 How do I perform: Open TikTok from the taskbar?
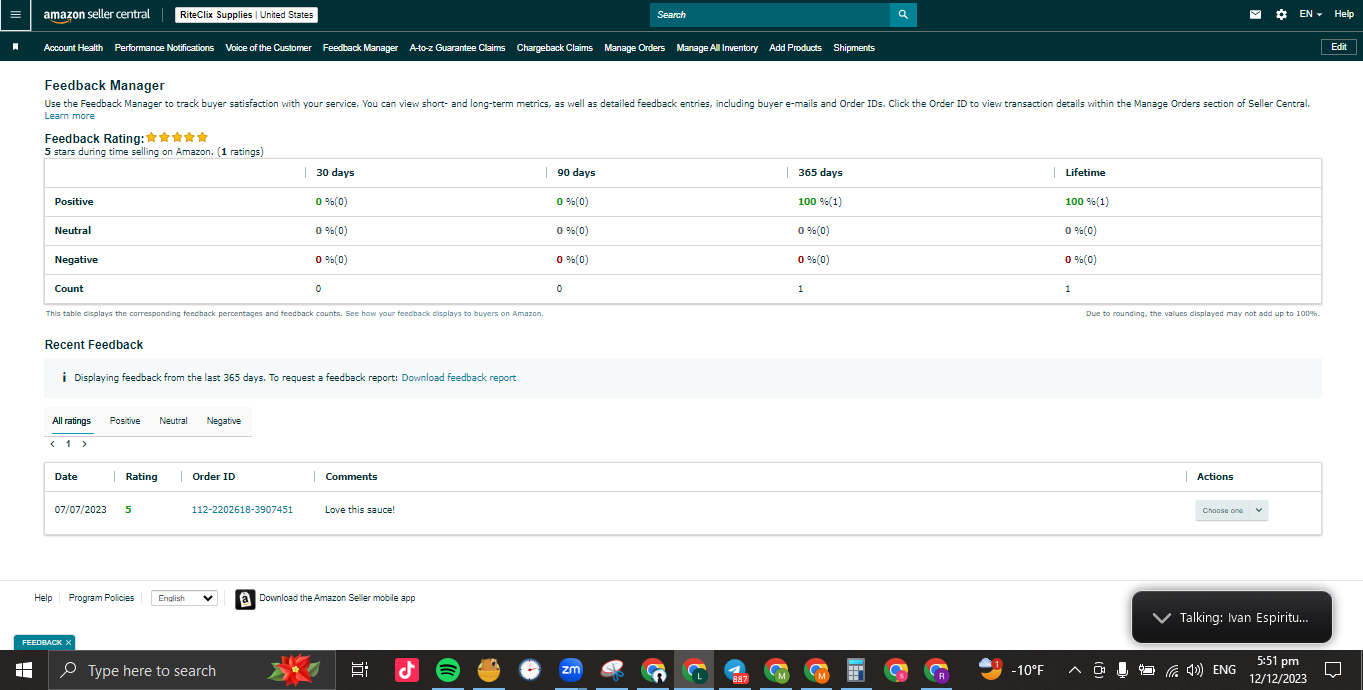pos(407,670)
